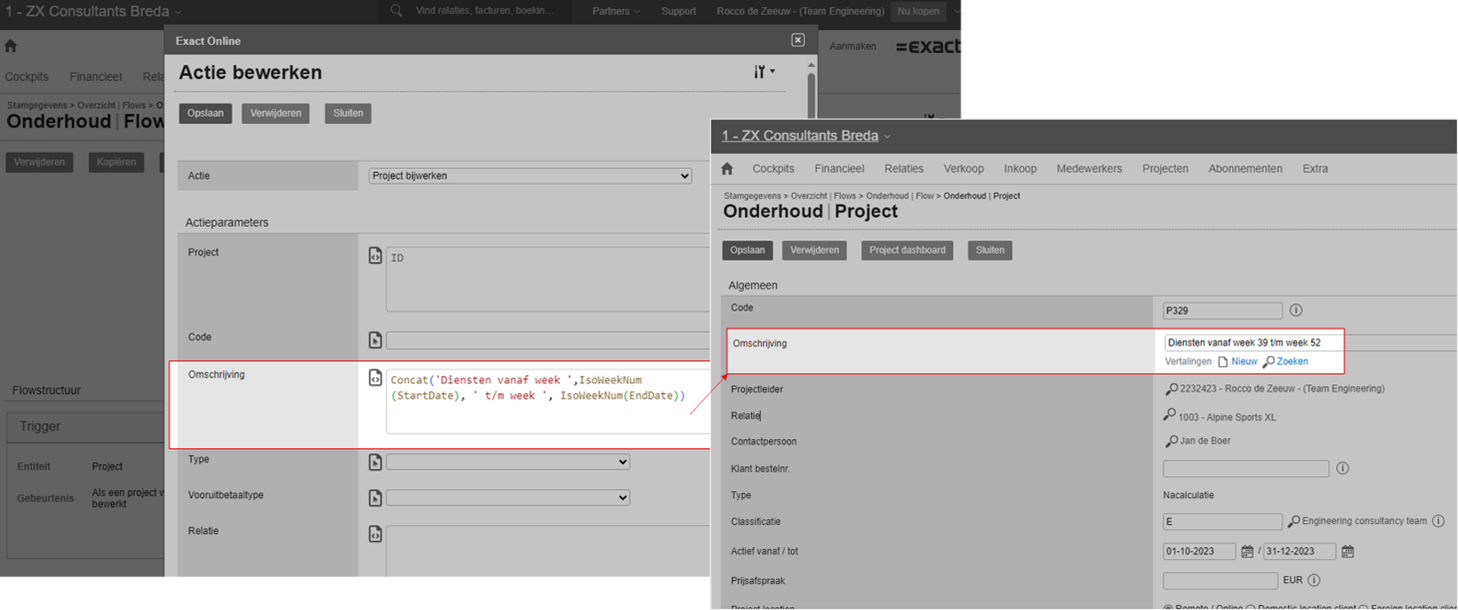Click the Omschrijving field with Diensten text
Viewport: 1458px width, 610px height.
[x=1250, y=342]
